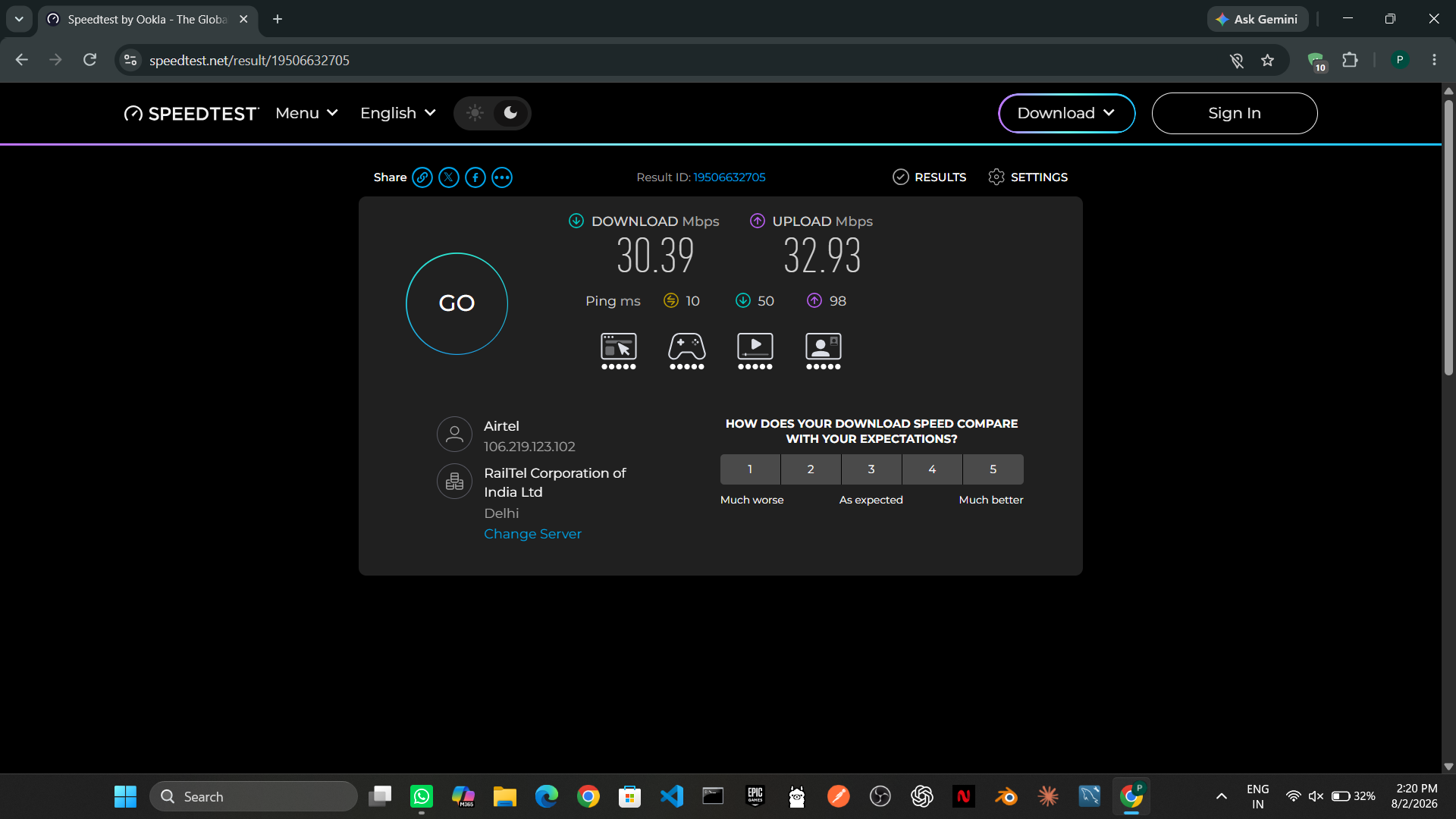This screenshot has width=1456, height=819.
Task: Click the Sign In button
Action: (x=1235, y=114)
